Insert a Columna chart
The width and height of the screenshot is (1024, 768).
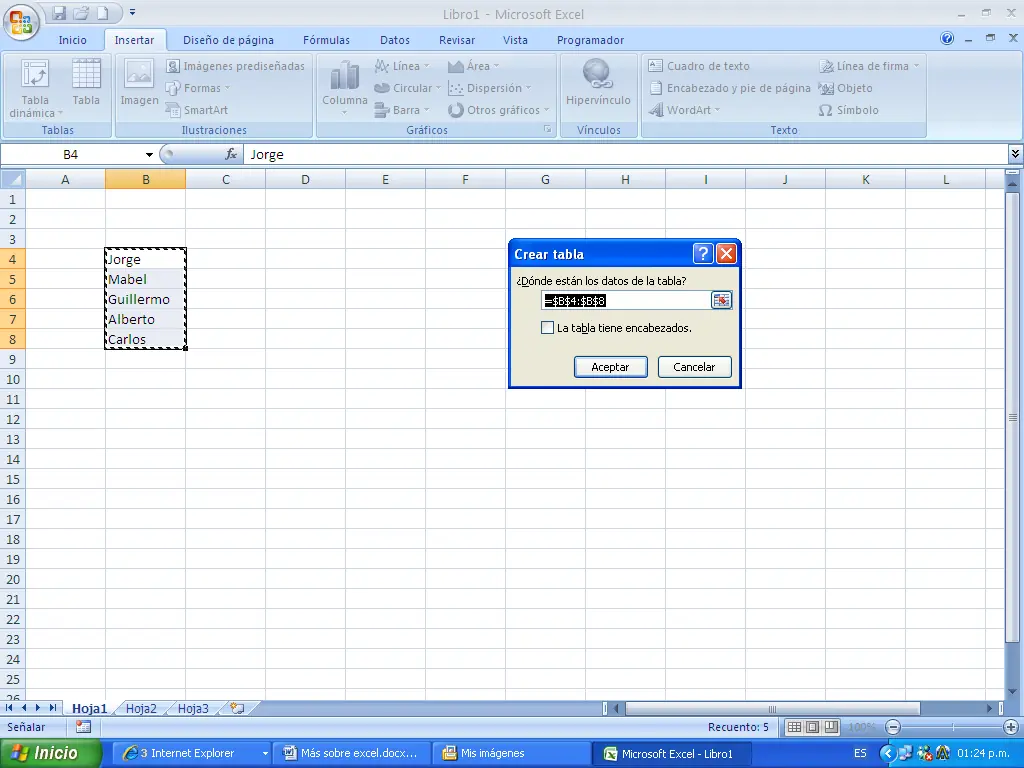pyautogui.click(x=345, y=88)
